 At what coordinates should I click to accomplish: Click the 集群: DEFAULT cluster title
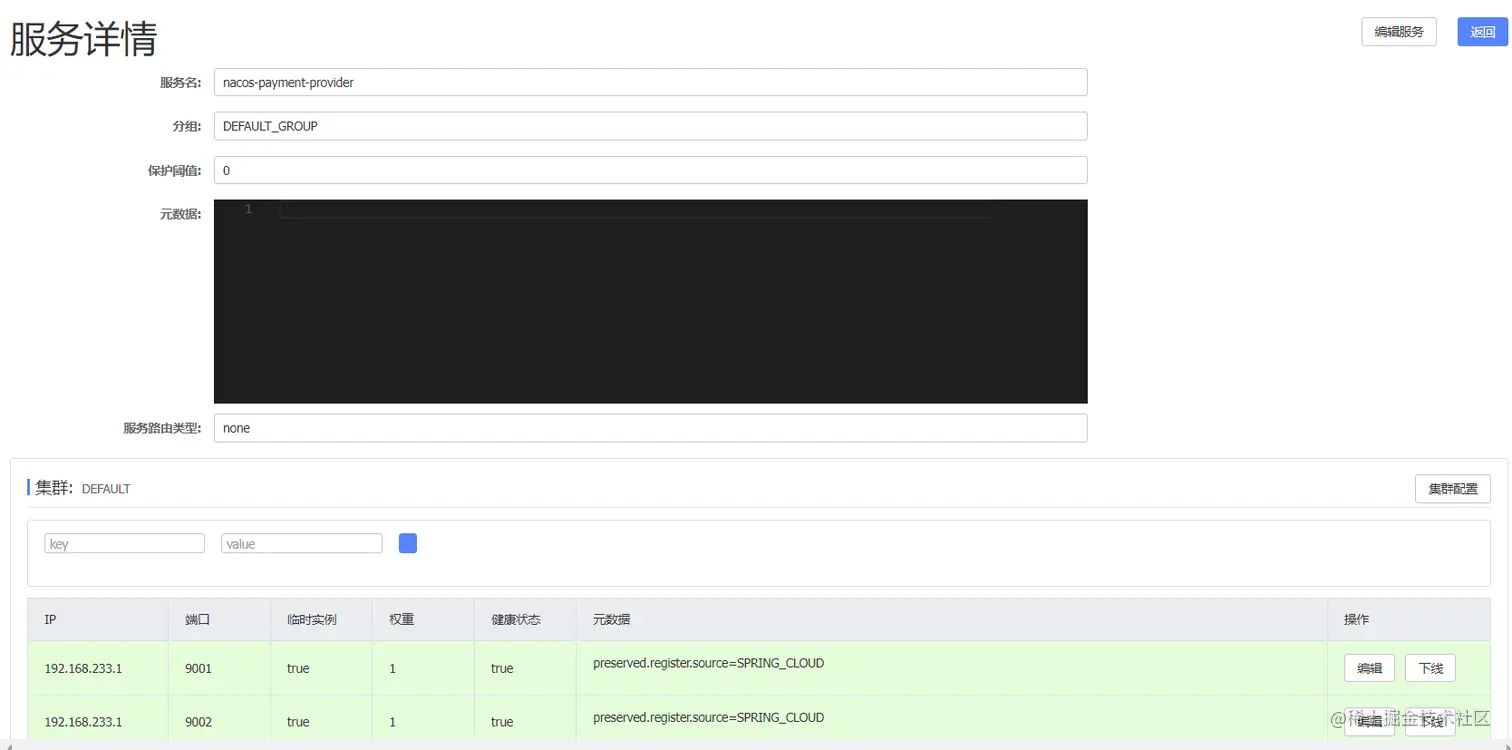(83, 488)
